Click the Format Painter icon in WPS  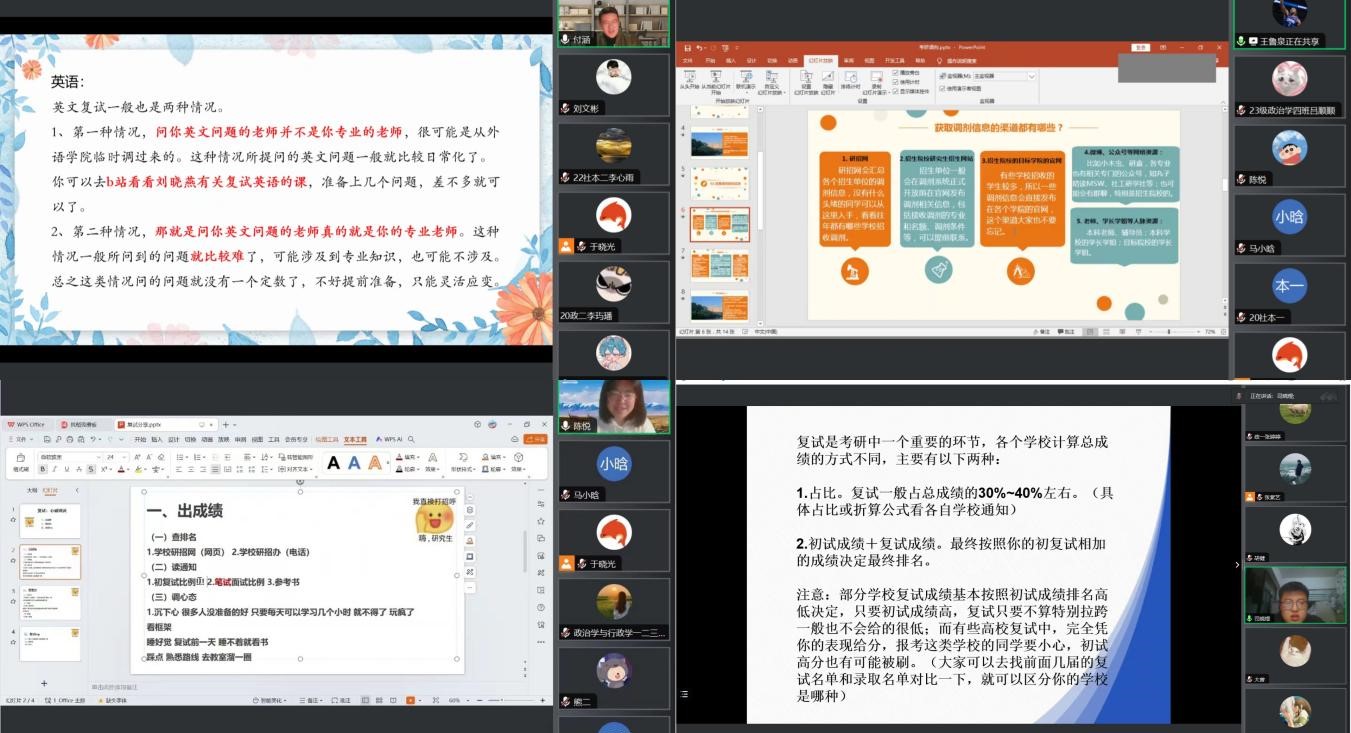click(20, 464)
